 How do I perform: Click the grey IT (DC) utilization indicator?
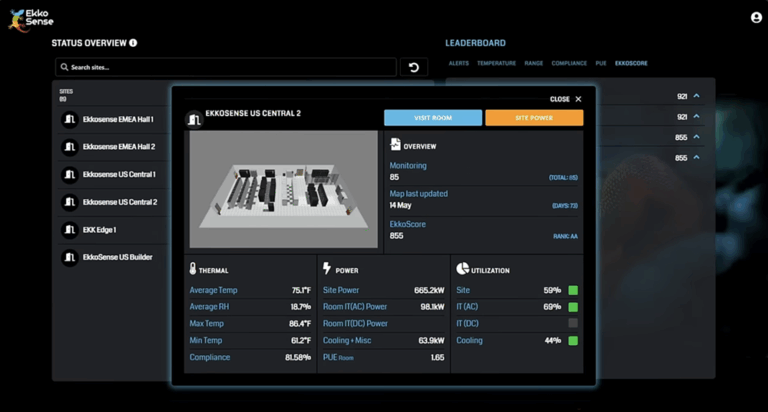click(573, 323)
